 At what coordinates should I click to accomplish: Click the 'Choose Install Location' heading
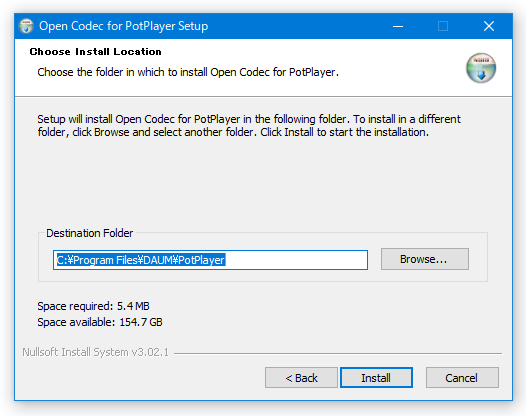click(x=95, y=52)
